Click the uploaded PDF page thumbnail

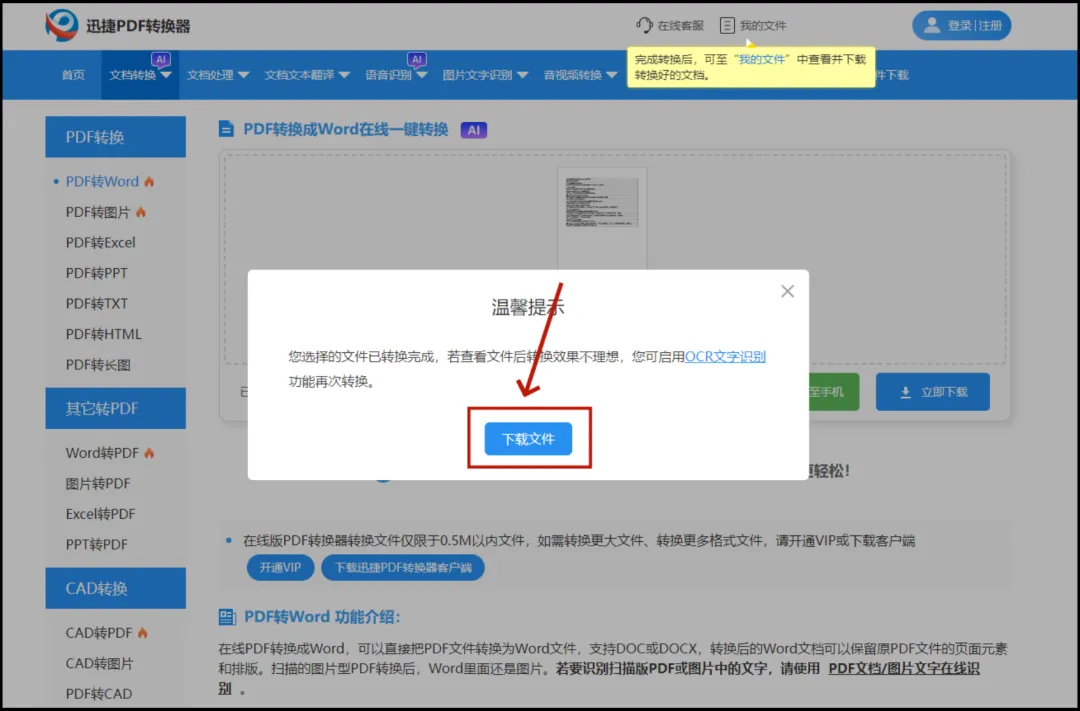tap(602, 217)
